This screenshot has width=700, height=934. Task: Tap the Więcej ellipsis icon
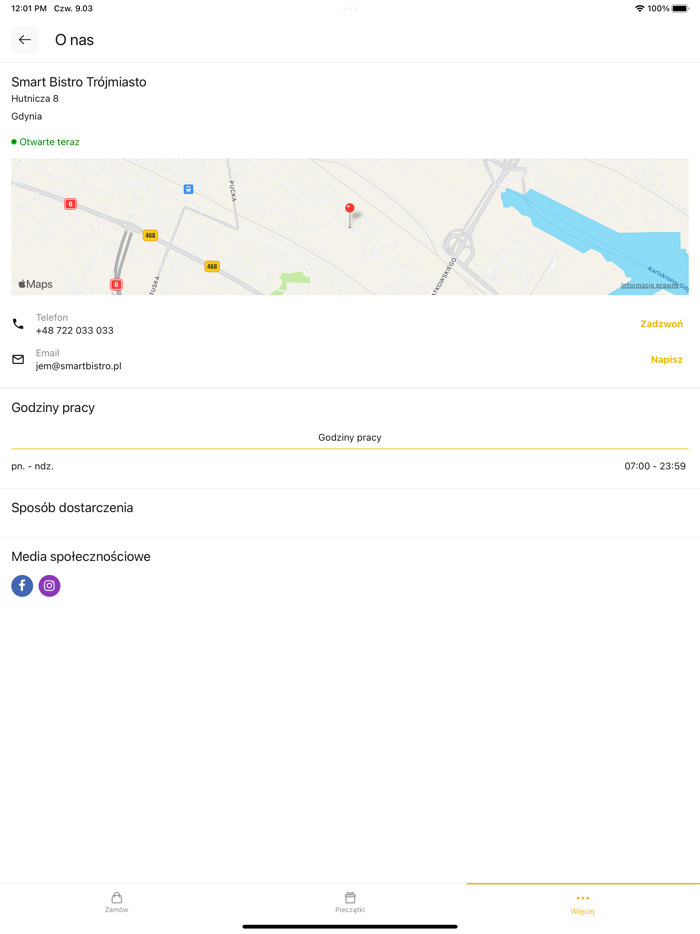pyautogui.click(x=582, y=899)
